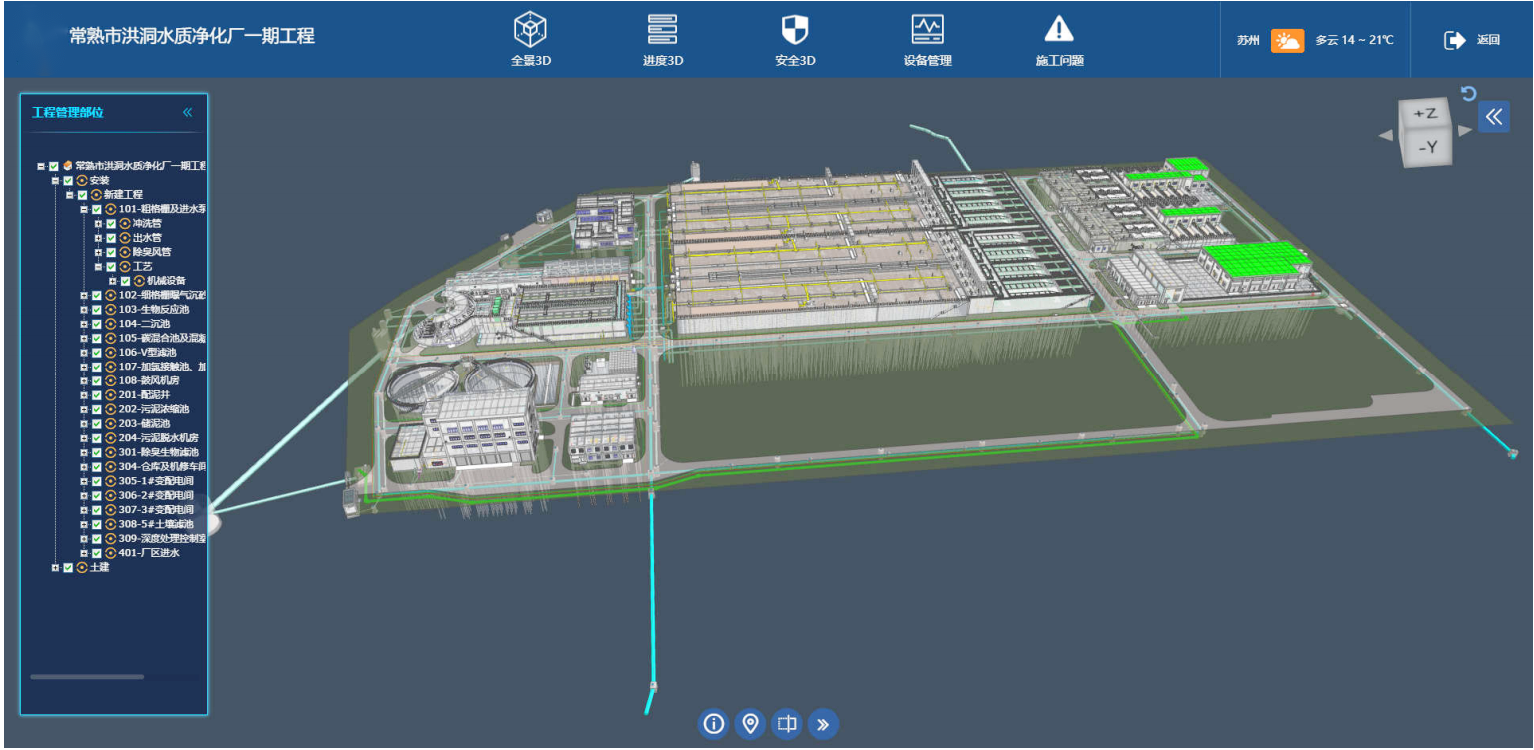Viewport: 1534px width, 750px height.
Task: Select the 204-污泥脱水机房 tree item
Action: pyautogui.click(x=158, y=438)
